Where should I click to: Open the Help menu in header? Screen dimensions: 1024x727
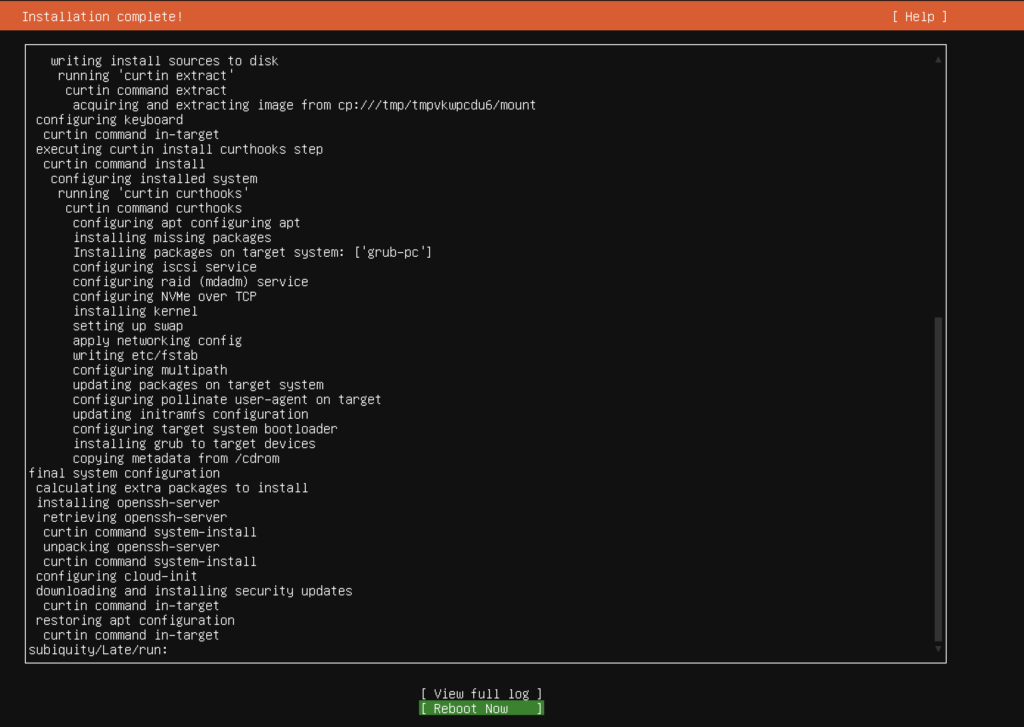coord(919,17)
